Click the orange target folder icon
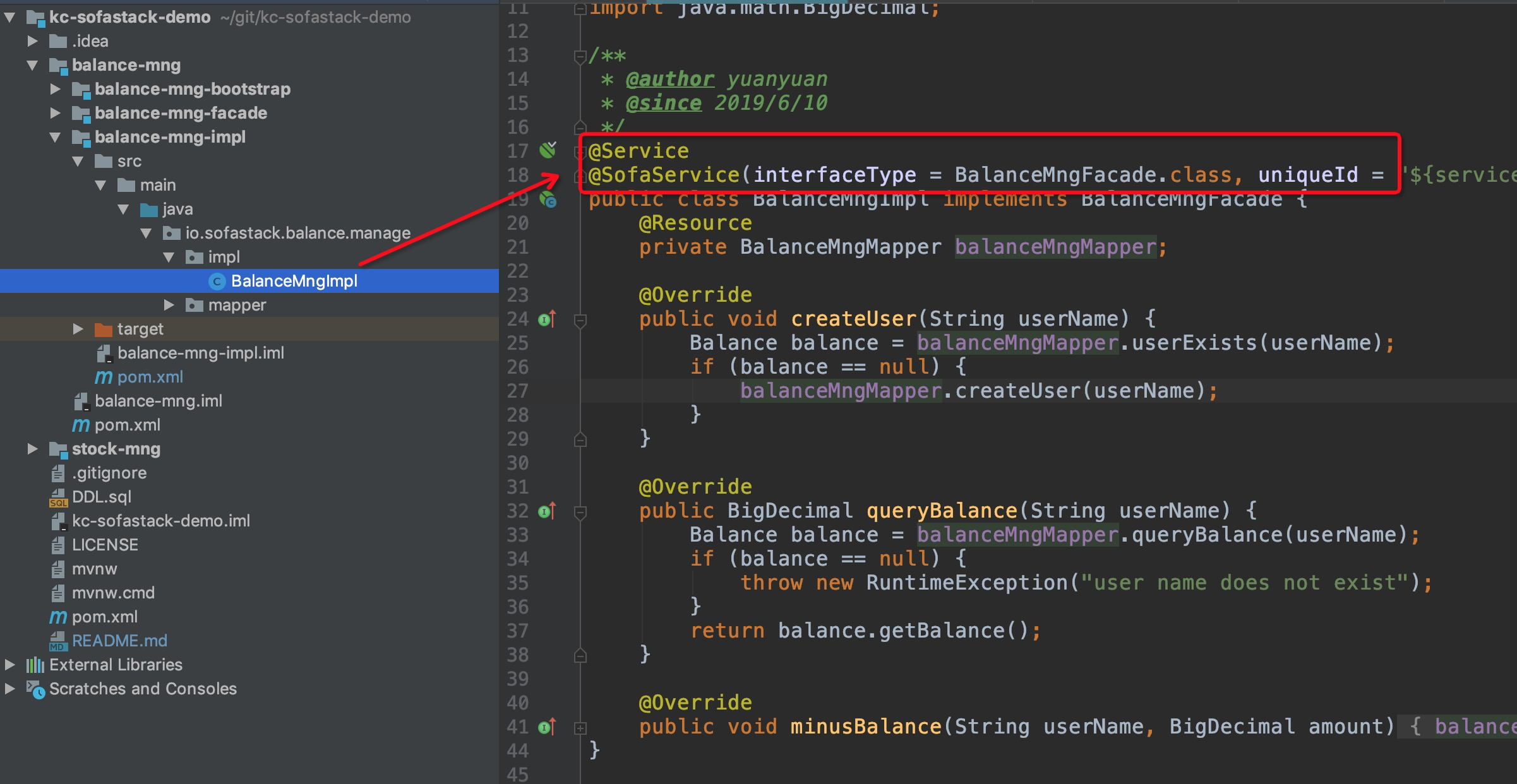The height and width of the screenshot is (784, 1517). click(103, 330)
